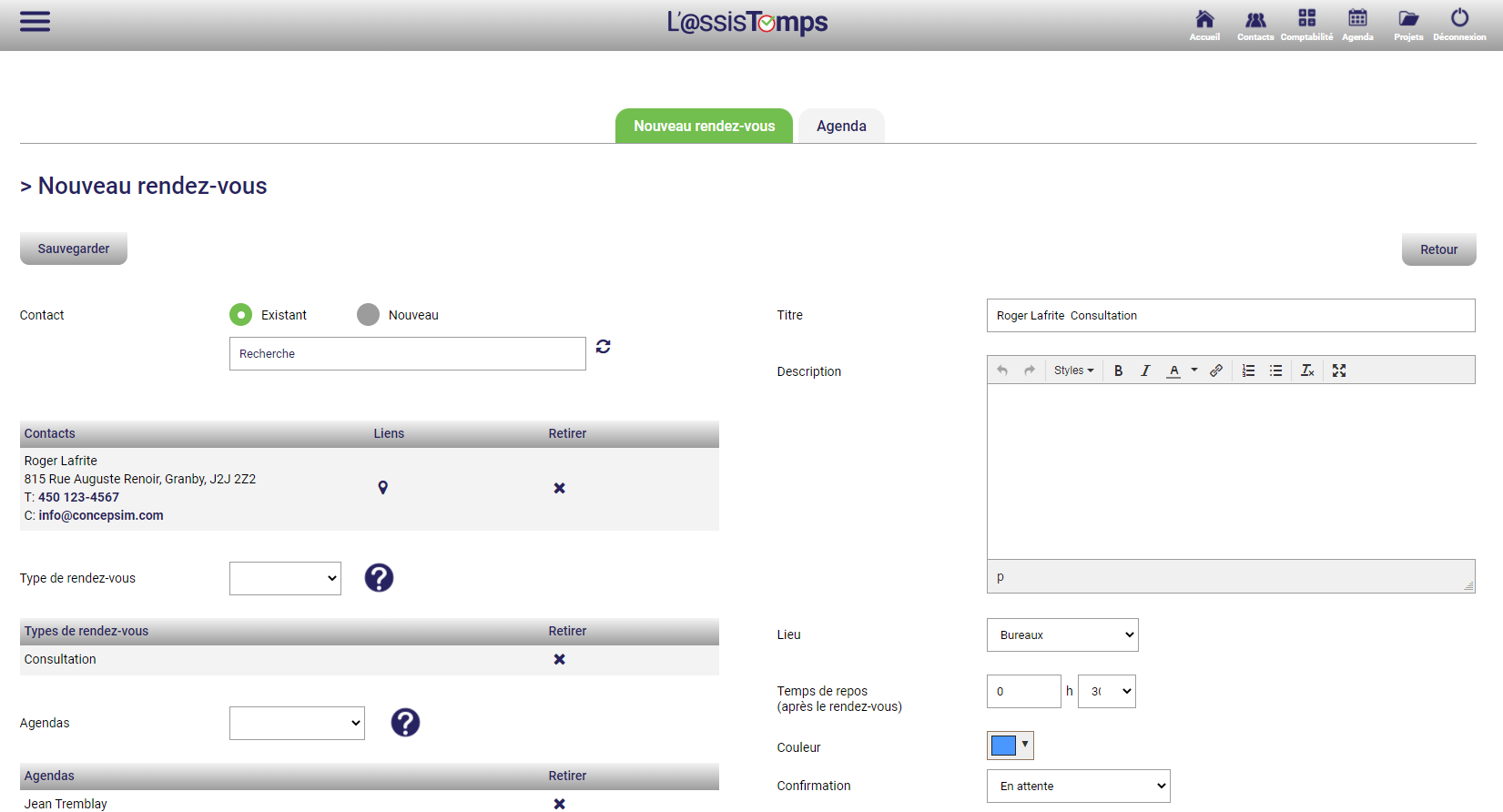The height and width of the screenshot is (812, 1503).
Task: Go to Accueil home icon
Action: (x=1204, y=24)
